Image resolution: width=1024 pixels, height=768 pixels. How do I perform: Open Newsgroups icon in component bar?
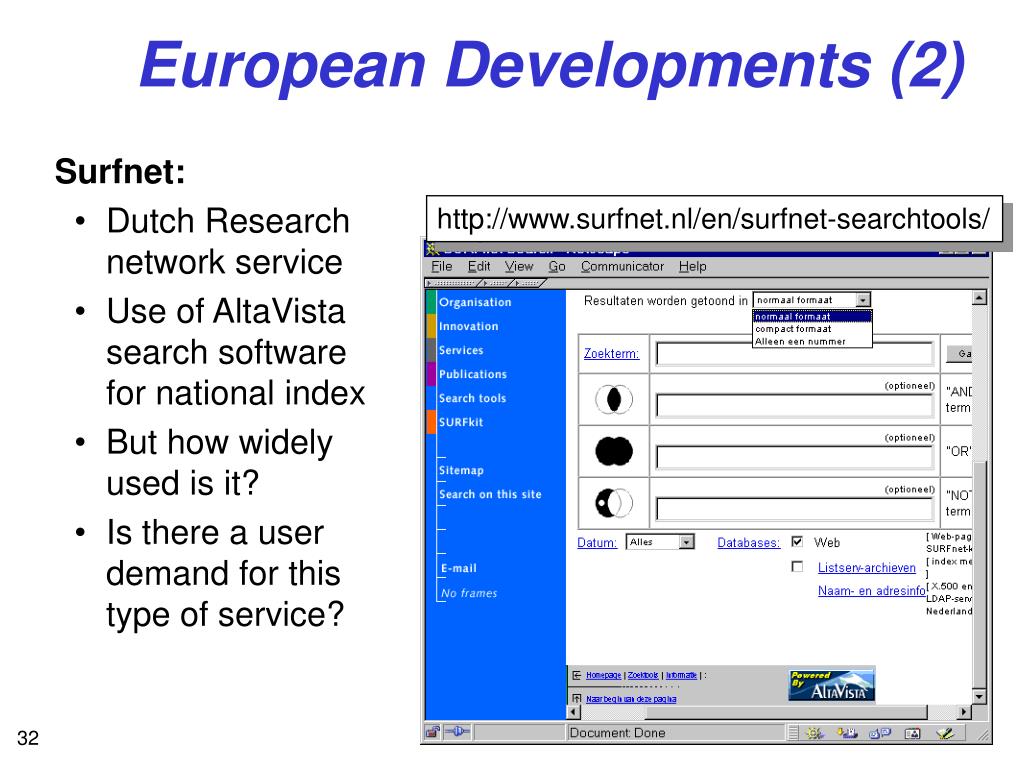(x=880, y=733)
